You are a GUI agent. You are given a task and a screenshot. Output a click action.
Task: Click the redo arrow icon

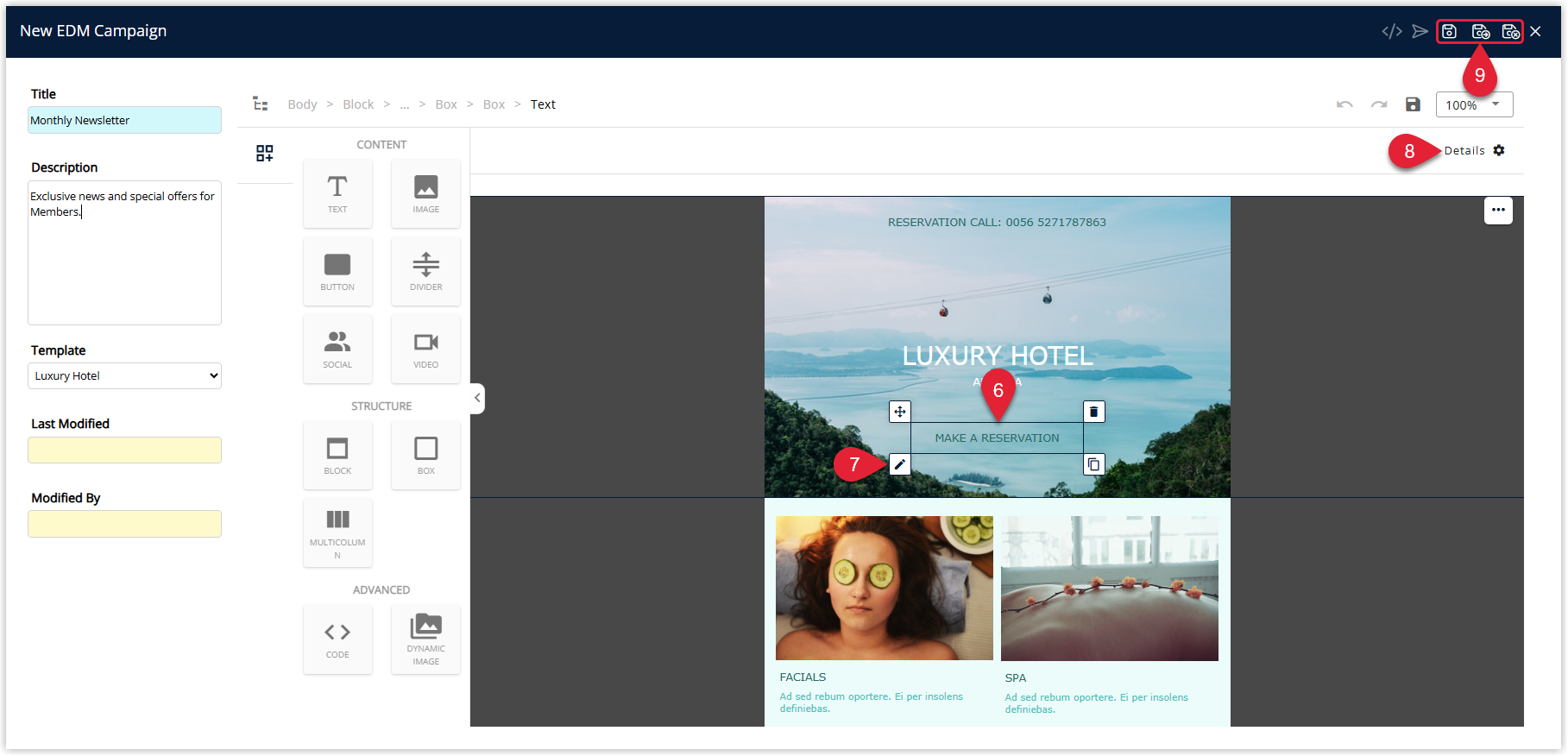point(1379,104)
